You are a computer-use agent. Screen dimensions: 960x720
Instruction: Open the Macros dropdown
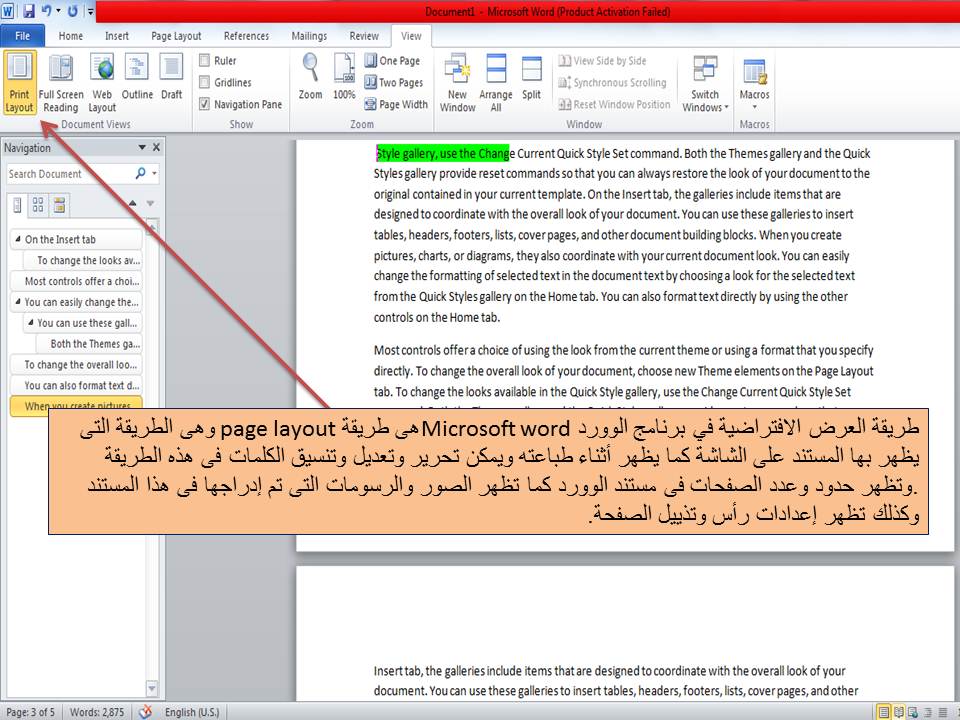(754, 83)
